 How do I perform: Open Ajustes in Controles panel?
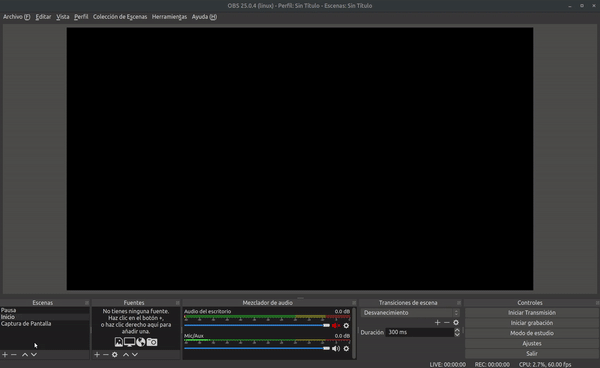pyautogui.click(x=532, y=344)
